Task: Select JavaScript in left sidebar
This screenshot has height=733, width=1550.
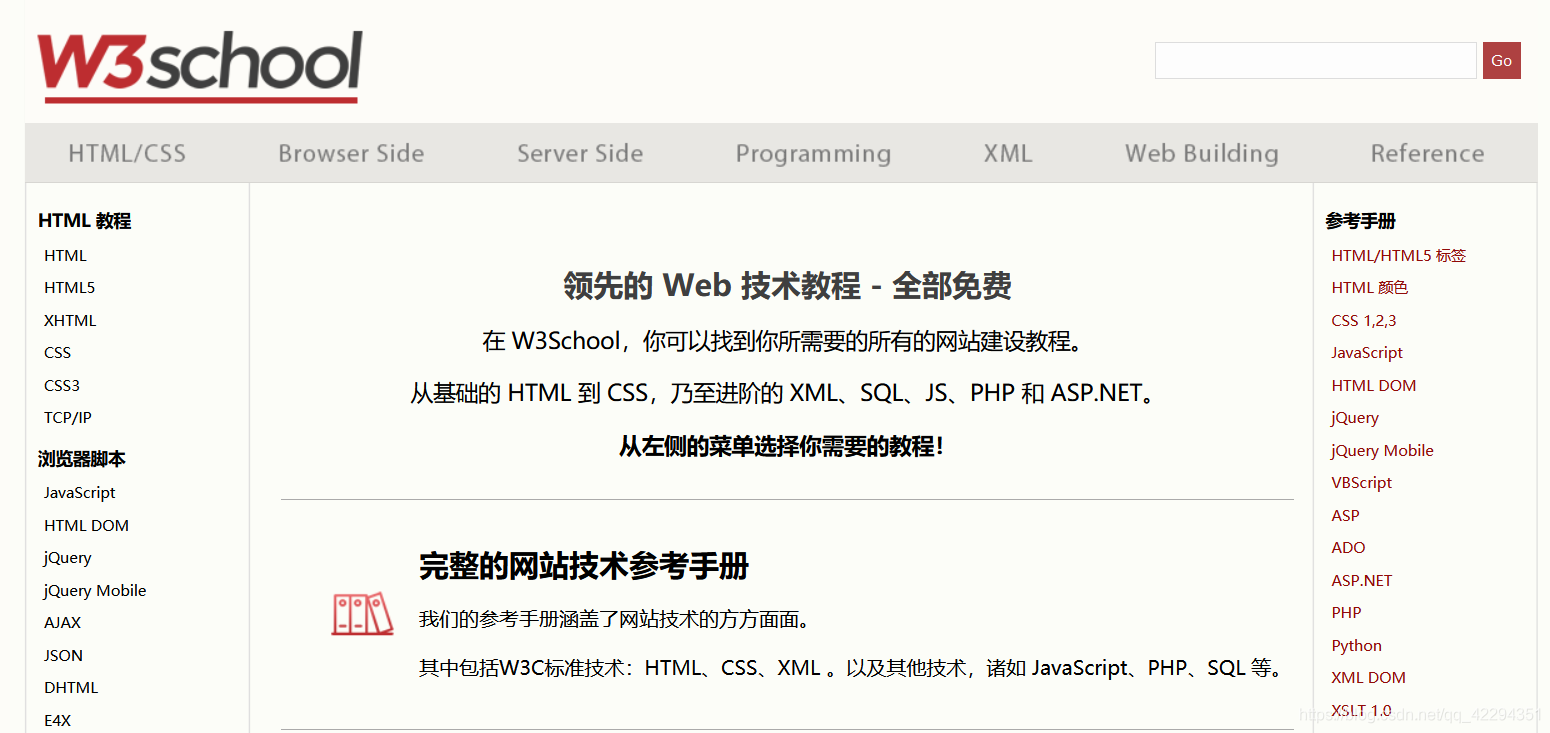Action: click(79, 492)
